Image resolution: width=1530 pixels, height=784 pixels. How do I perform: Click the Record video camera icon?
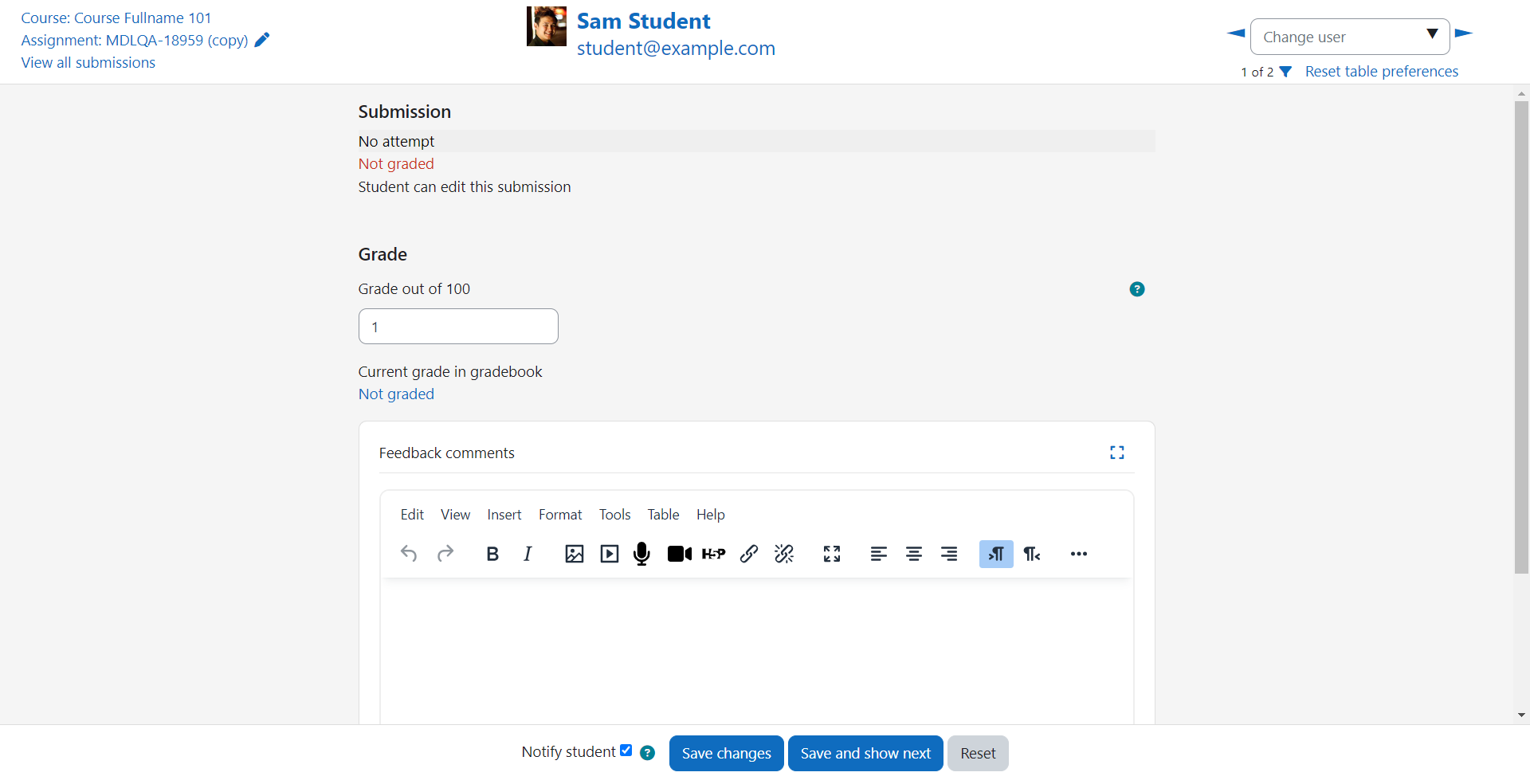pyautogui.click(x=680, y=554)
